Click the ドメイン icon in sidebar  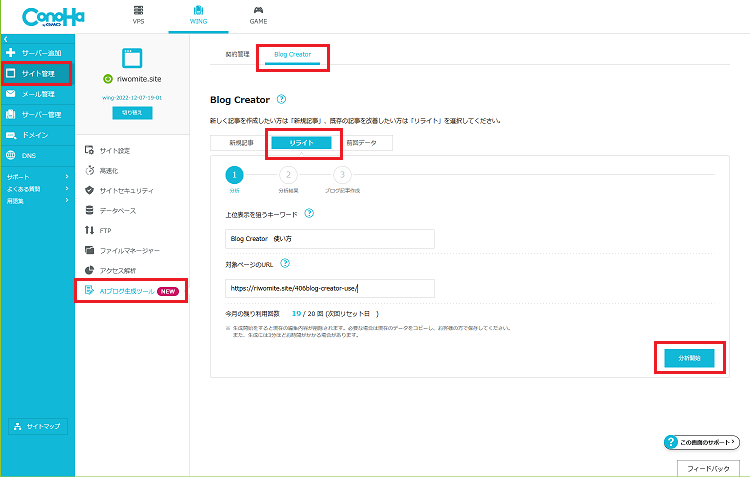tap(11, 135)
